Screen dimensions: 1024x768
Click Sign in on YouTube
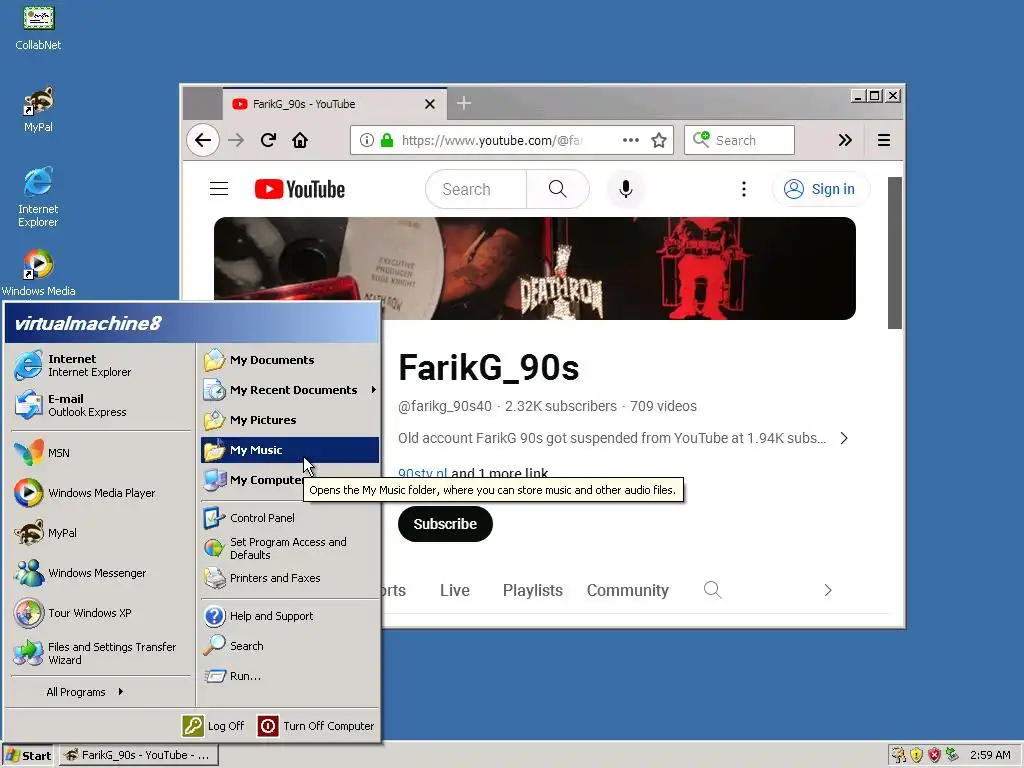point(821,189)
